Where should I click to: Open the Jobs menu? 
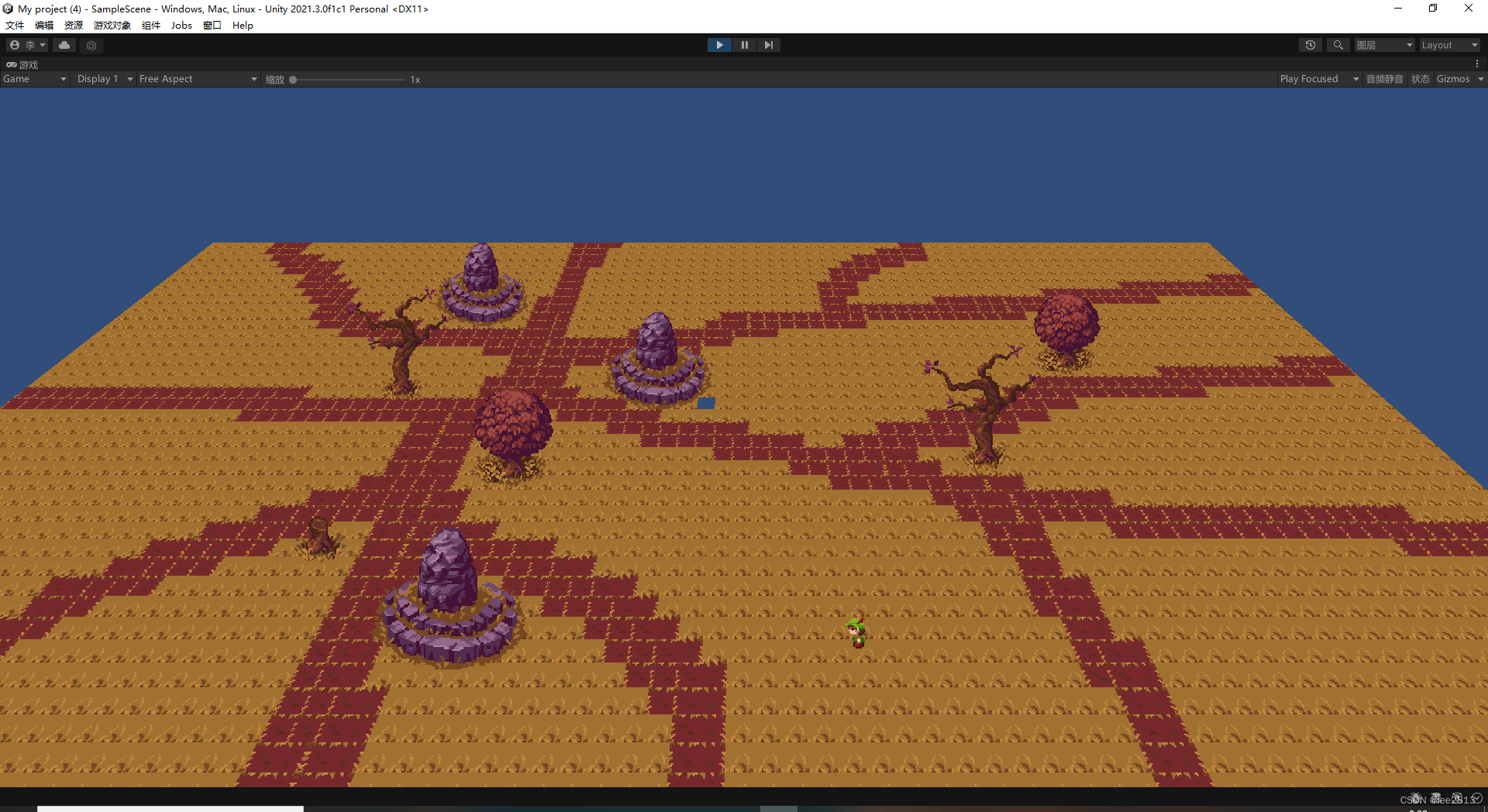tap(181, 25)
